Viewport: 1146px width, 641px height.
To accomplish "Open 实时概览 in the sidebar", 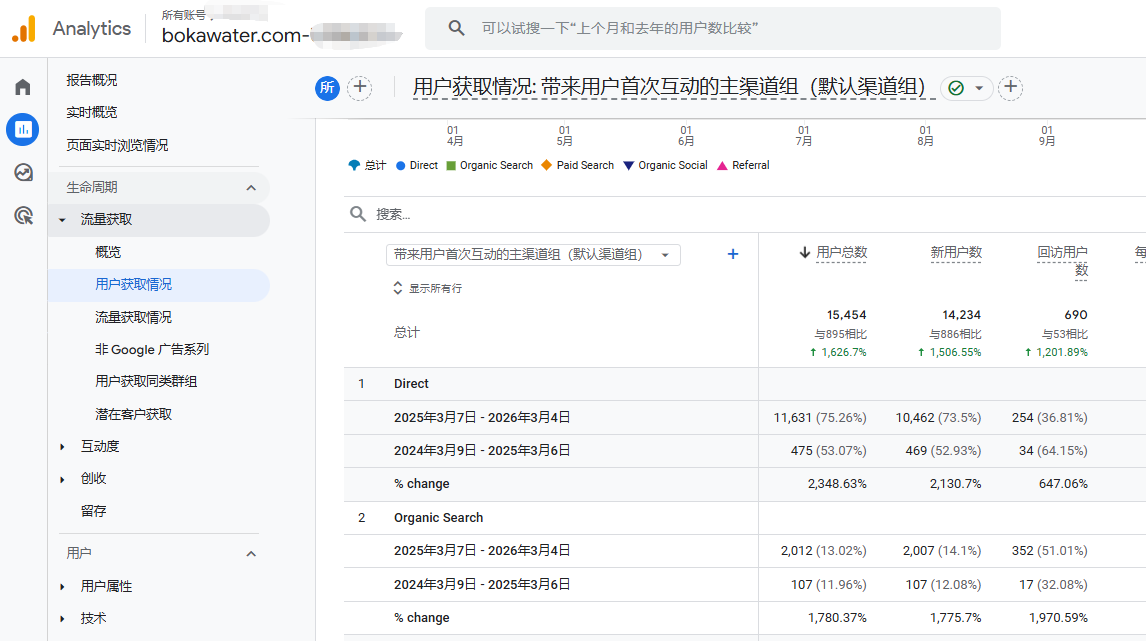I will 92,112.
